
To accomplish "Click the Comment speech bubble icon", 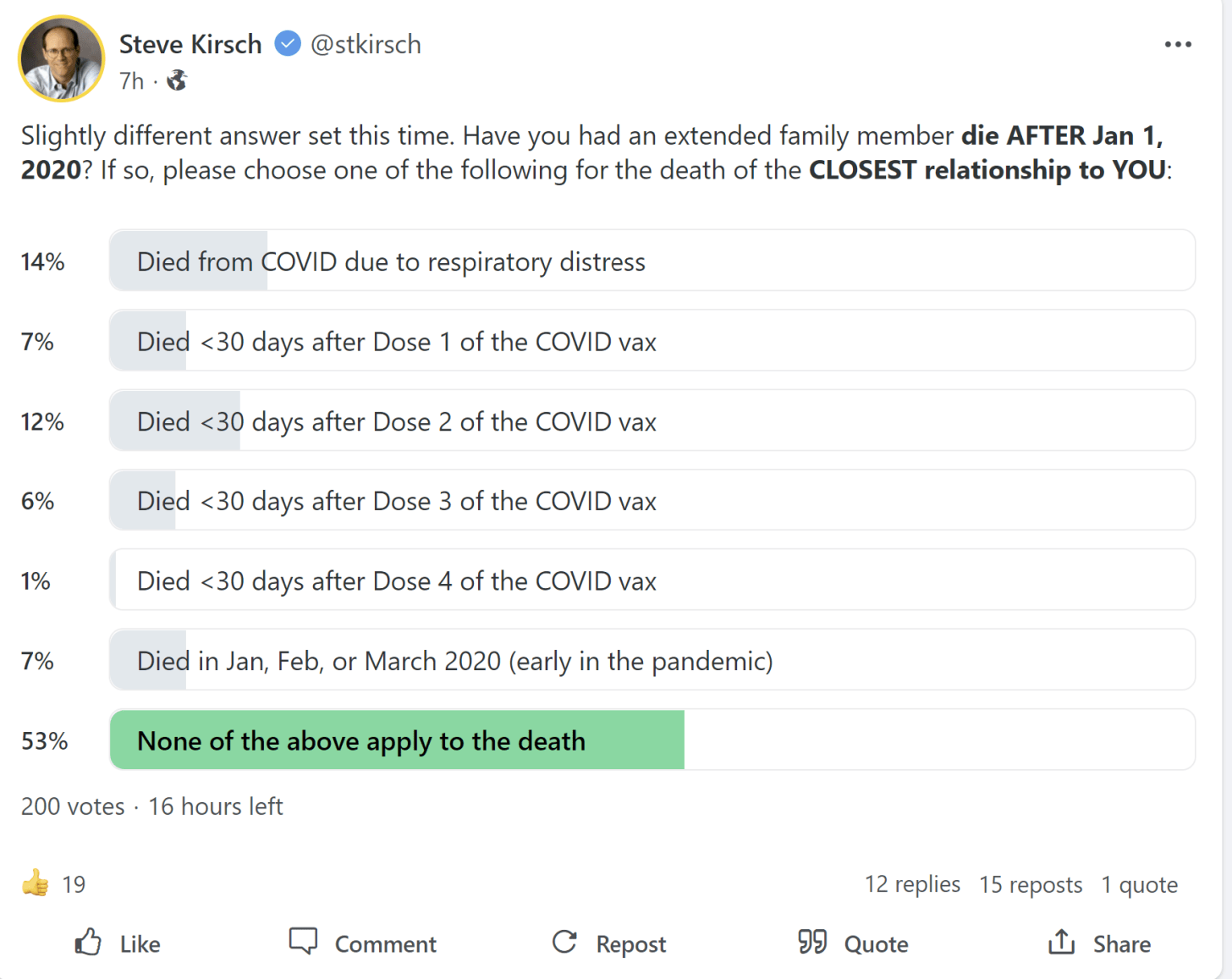I will pyautogui.click(x=303, y=941).
